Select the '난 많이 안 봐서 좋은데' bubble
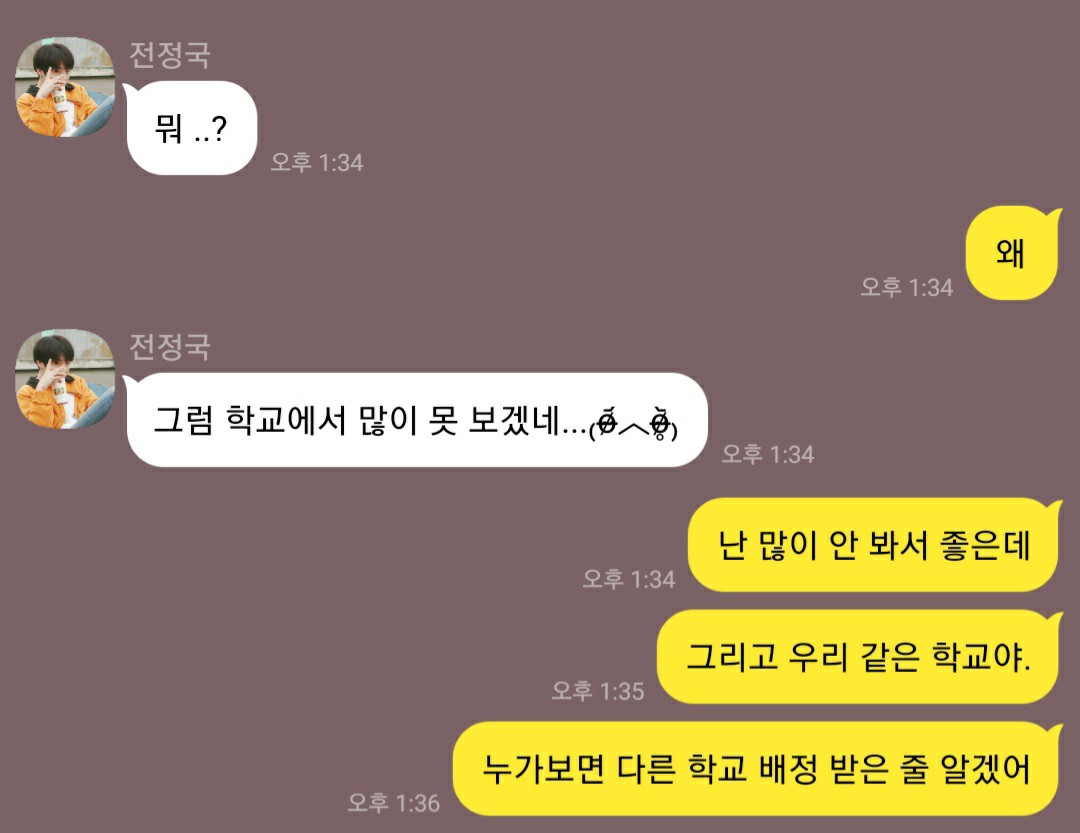The height and width of the screenshot is (833, 1080). point(875,544)
